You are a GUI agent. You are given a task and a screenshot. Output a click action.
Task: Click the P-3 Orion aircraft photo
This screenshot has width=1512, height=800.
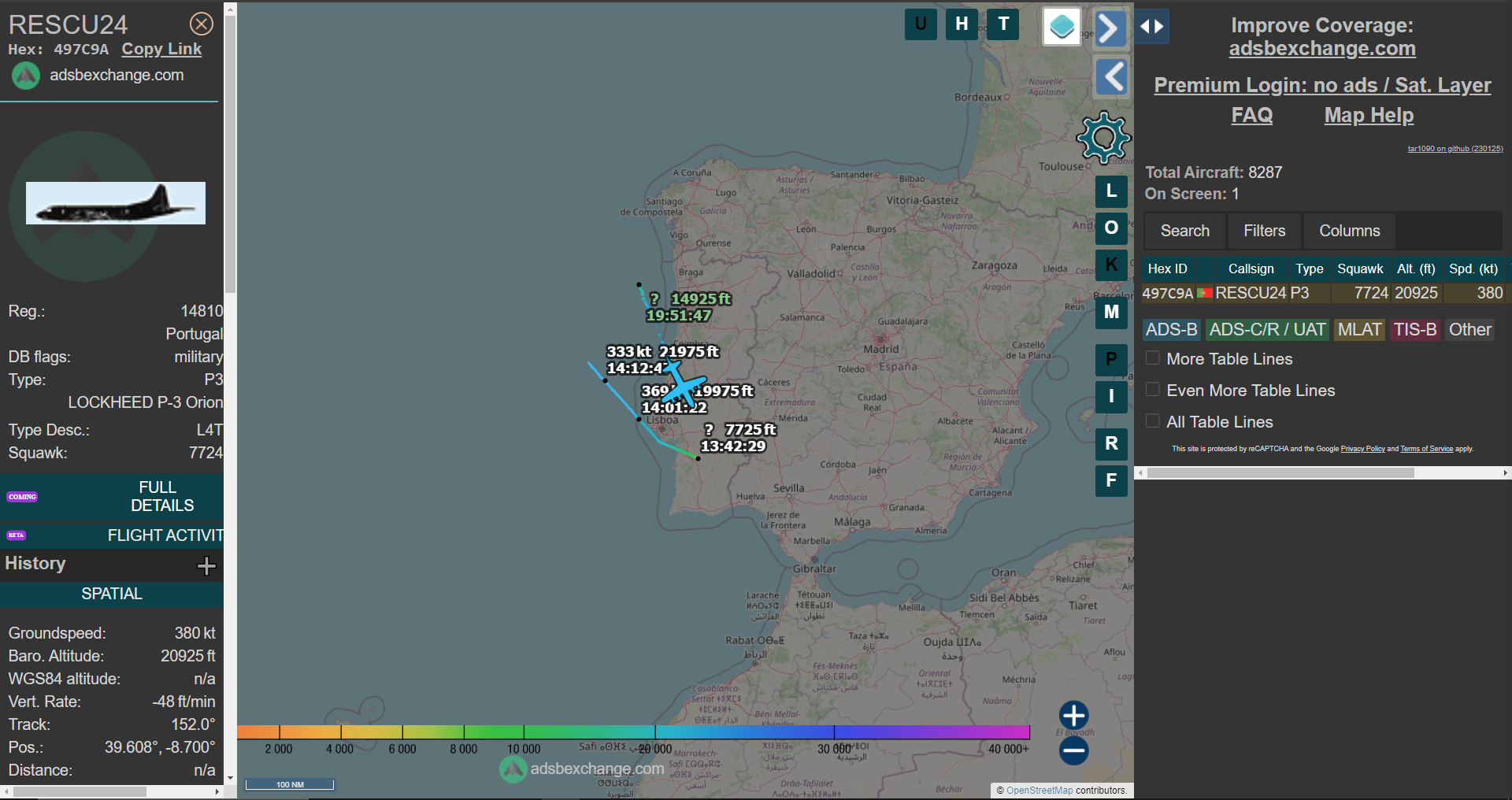pos(116,203)
